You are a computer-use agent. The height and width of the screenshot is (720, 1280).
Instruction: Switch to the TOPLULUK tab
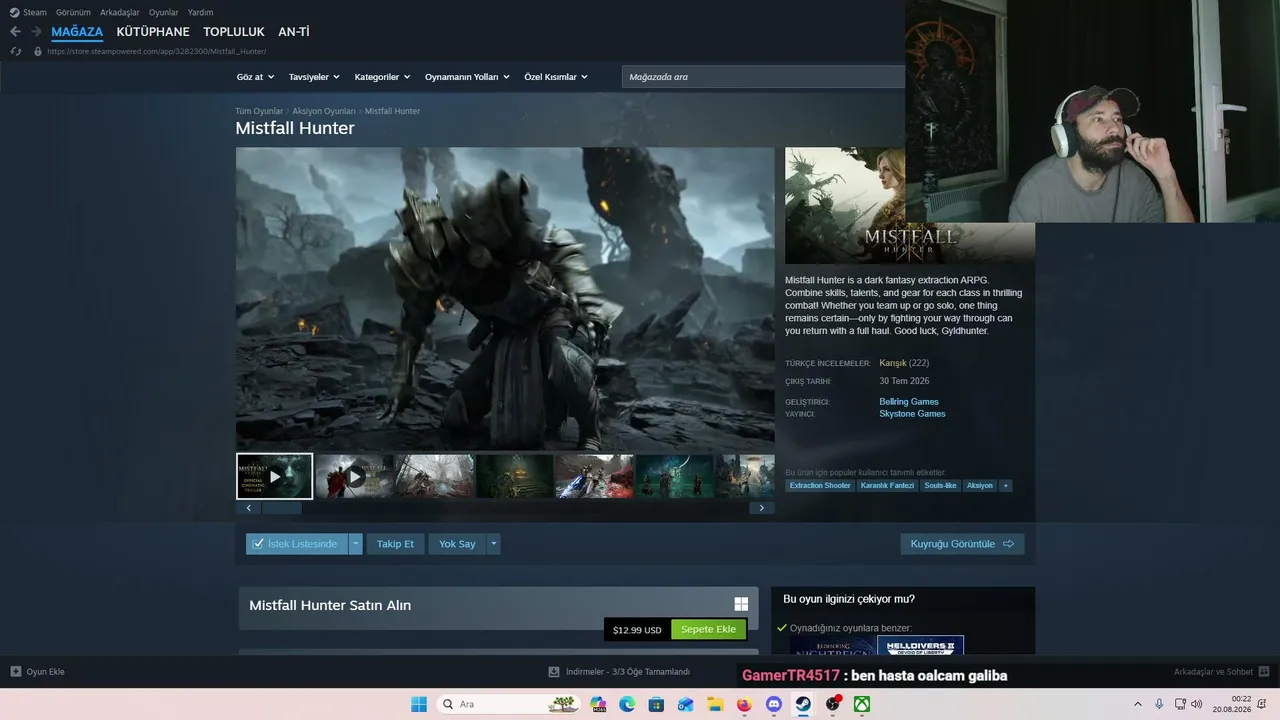[x=234, y=32]
